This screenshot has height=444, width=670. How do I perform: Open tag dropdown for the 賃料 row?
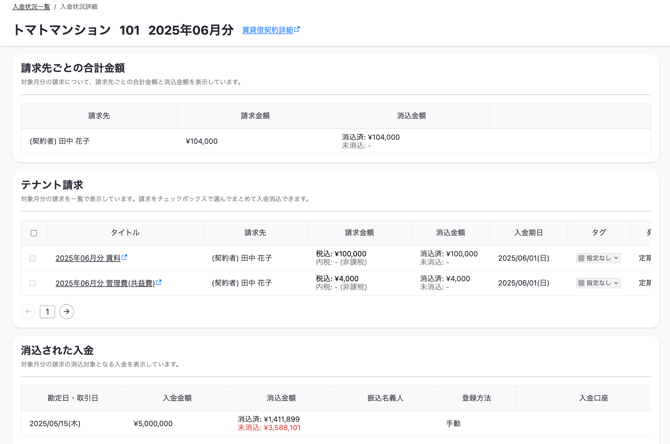click(598, 258)
